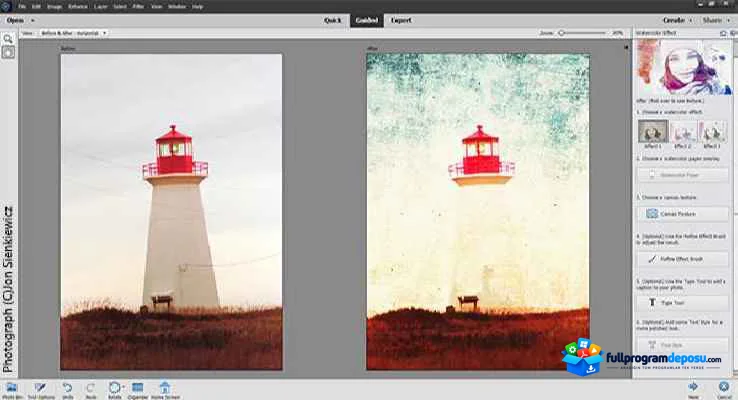Click the Before lighthouse image
The image size is (738, 400).
[x=171, y=212]
